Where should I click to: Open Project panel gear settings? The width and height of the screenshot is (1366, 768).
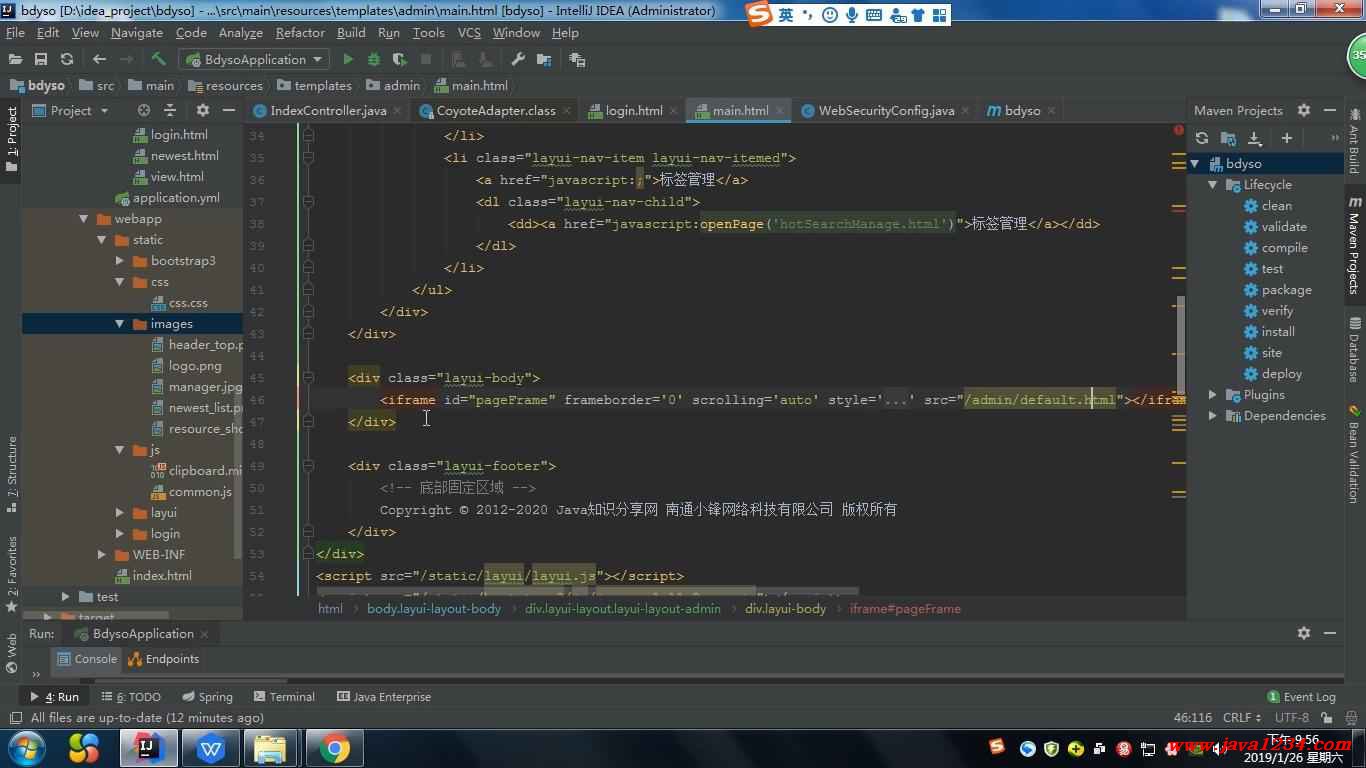click(x=203, y=110)
